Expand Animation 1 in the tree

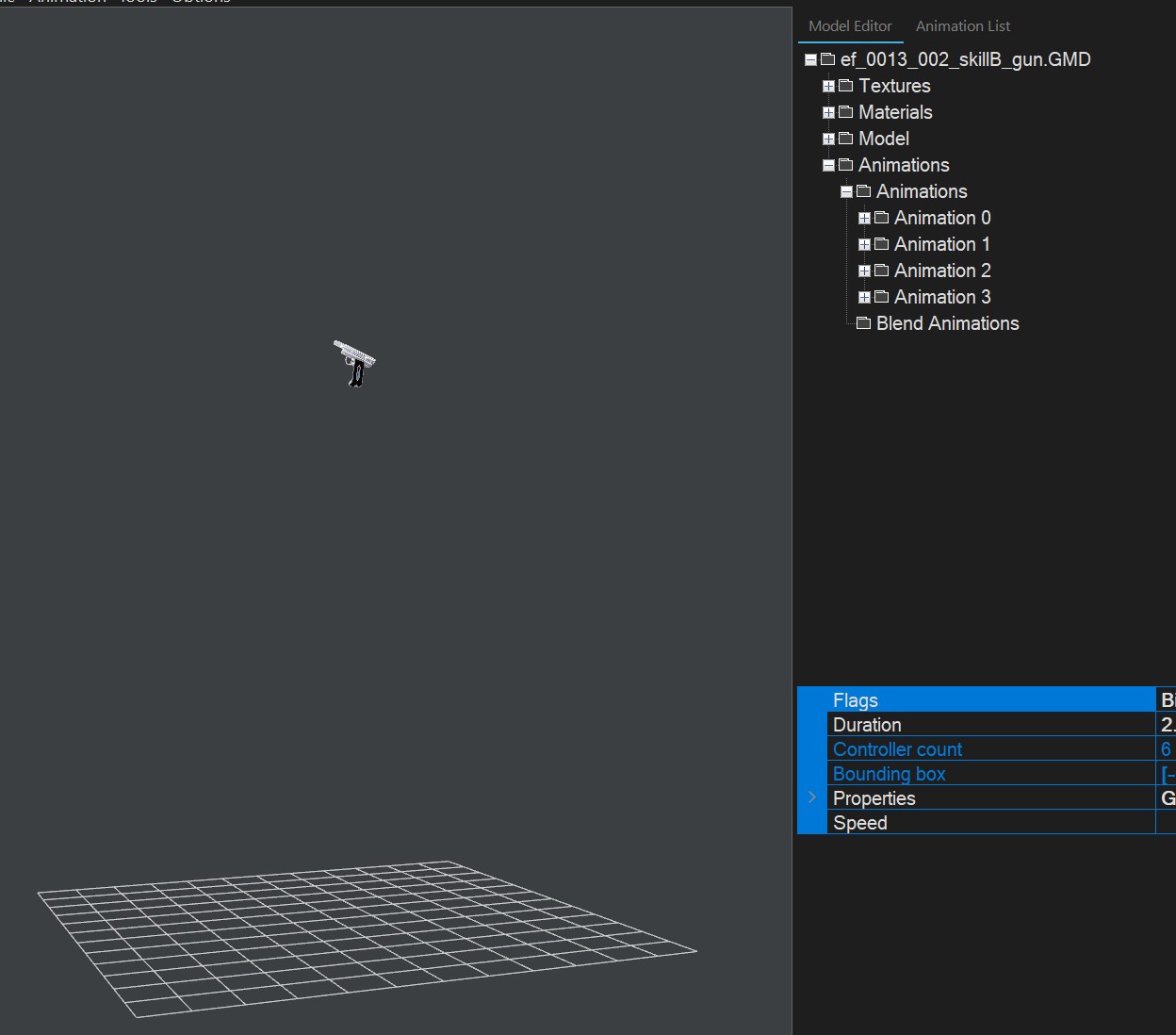point(864,244)
